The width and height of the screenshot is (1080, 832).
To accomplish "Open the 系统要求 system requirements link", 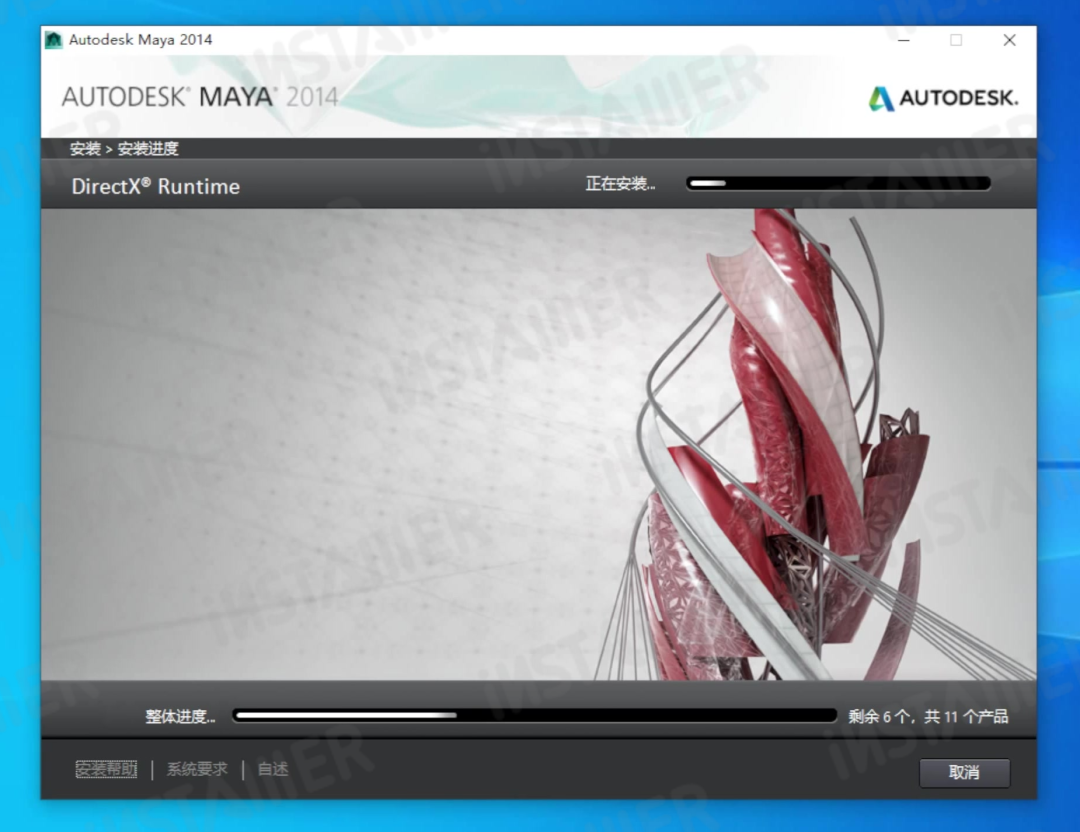I will tap(197, 769).
